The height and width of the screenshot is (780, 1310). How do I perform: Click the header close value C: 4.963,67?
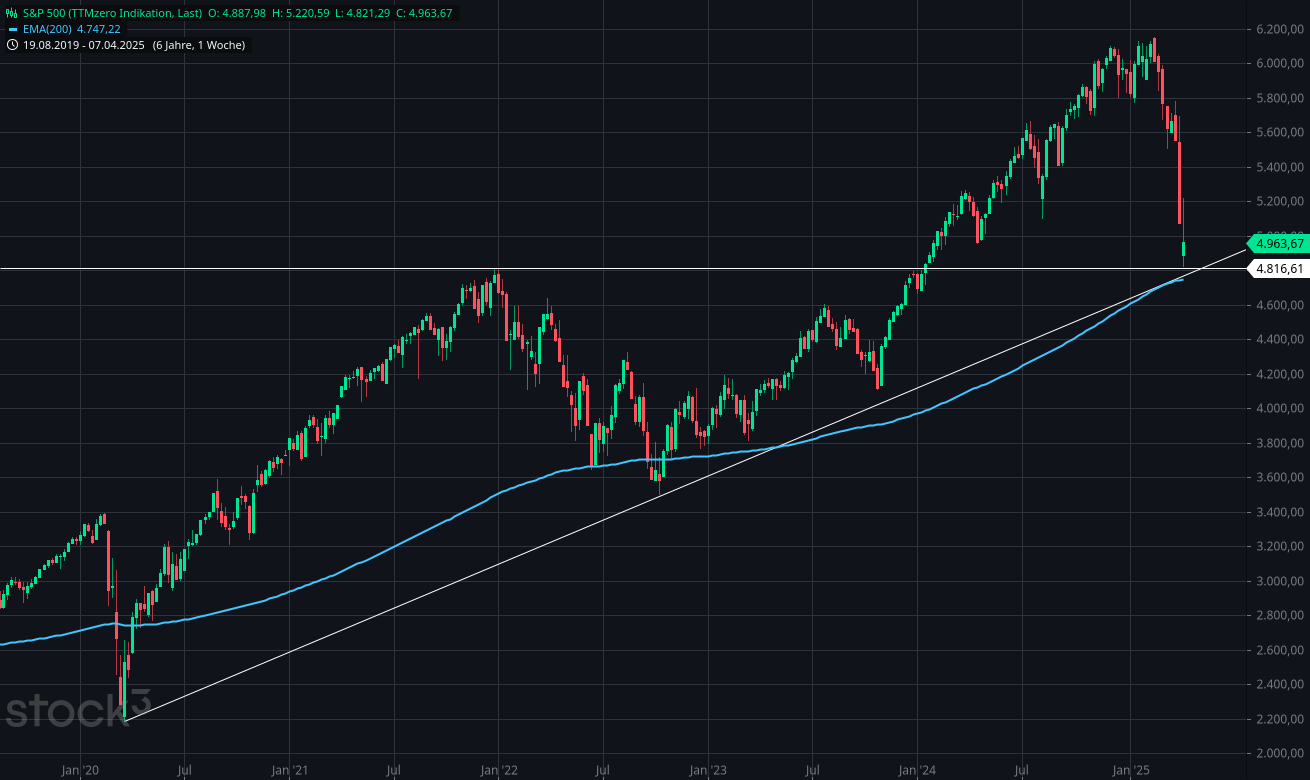[425, 13]
